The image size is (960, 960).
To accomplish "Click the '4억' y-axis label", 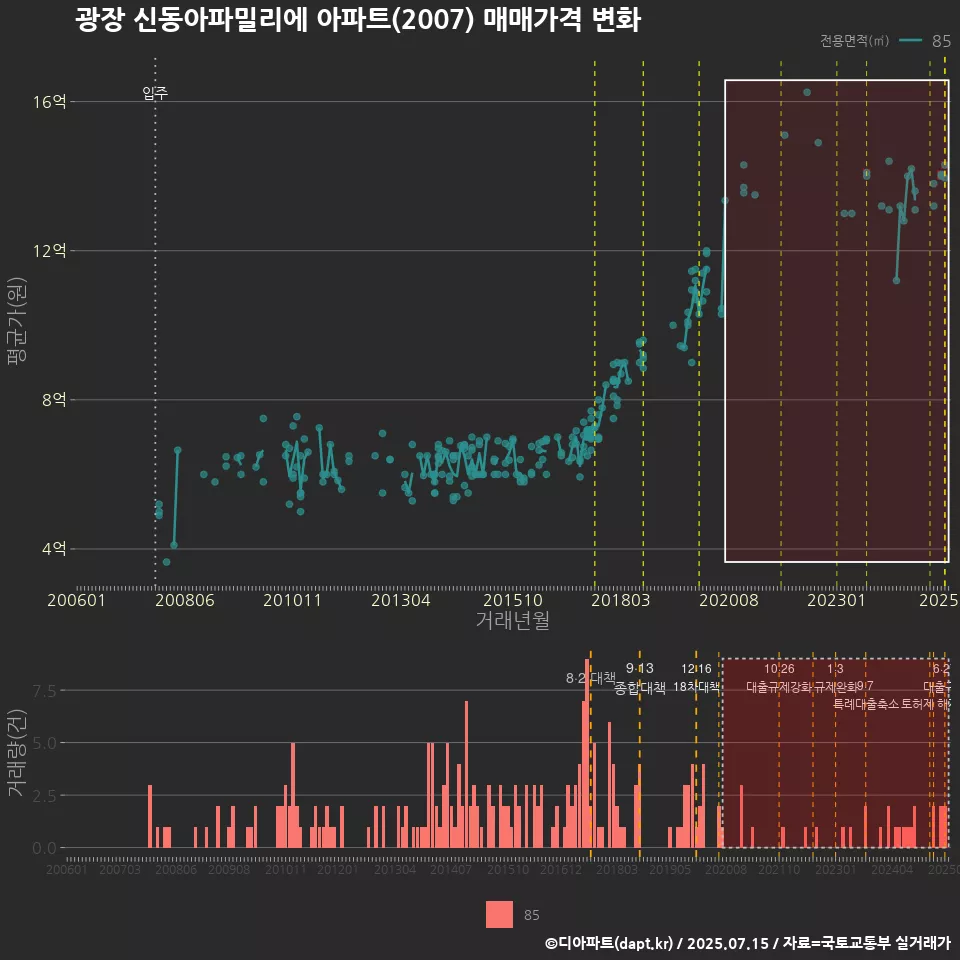I will 54,549.
